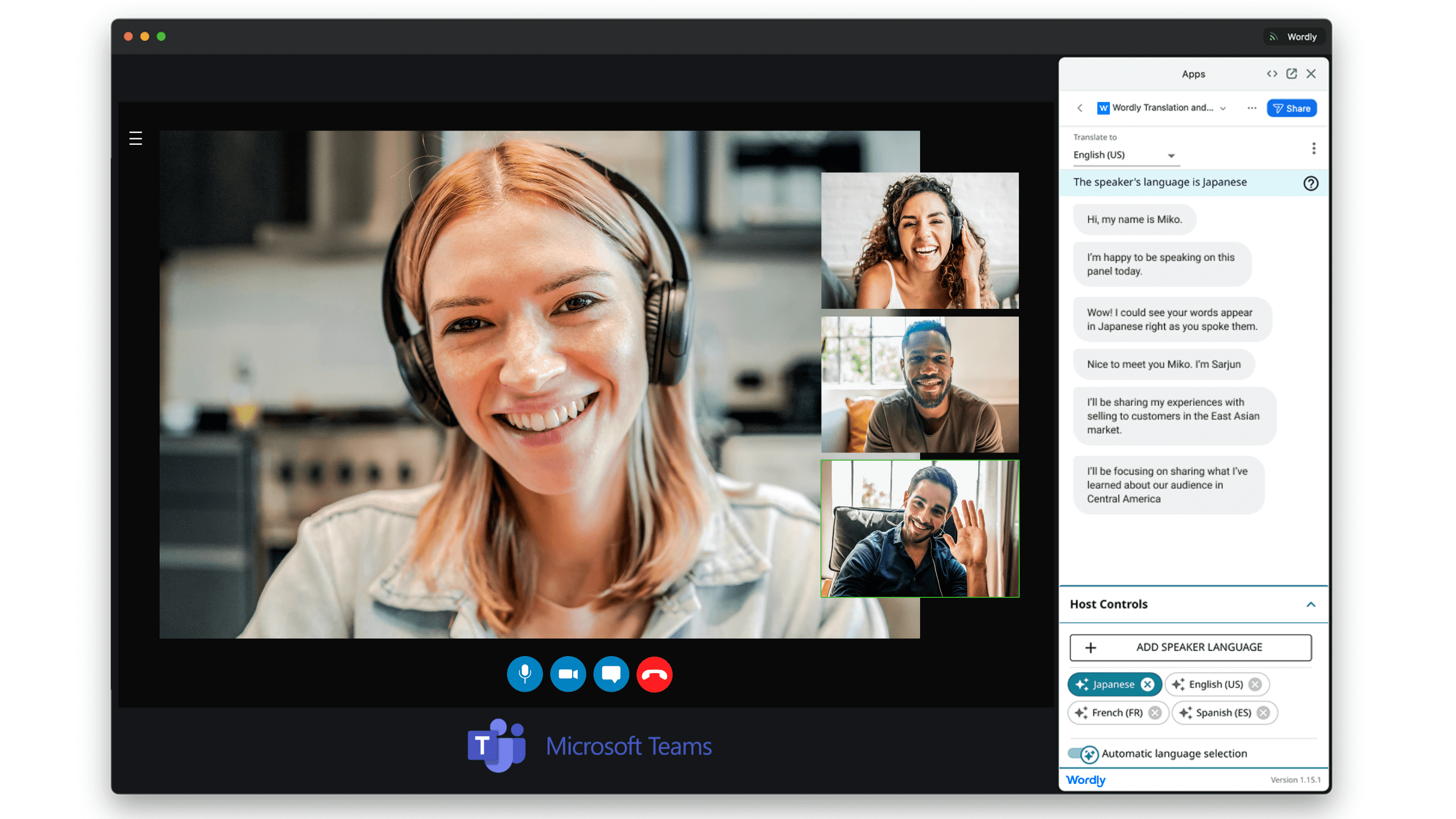Remove the Japanese speaker language chip
This screenshot has height=819, width=1456.
click(1147, 685)
